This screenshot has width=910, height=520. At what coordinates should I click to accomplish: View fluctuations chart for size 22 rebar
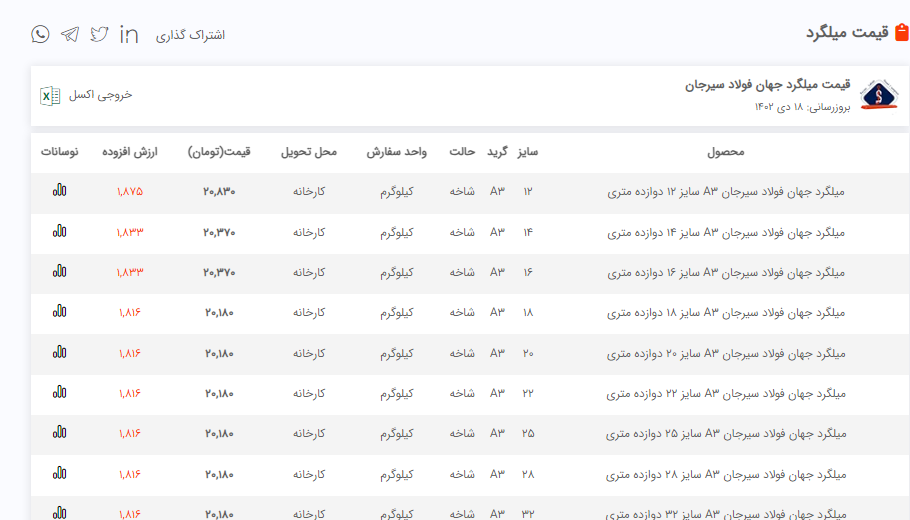pyautogui.click(x=60, y=392)
